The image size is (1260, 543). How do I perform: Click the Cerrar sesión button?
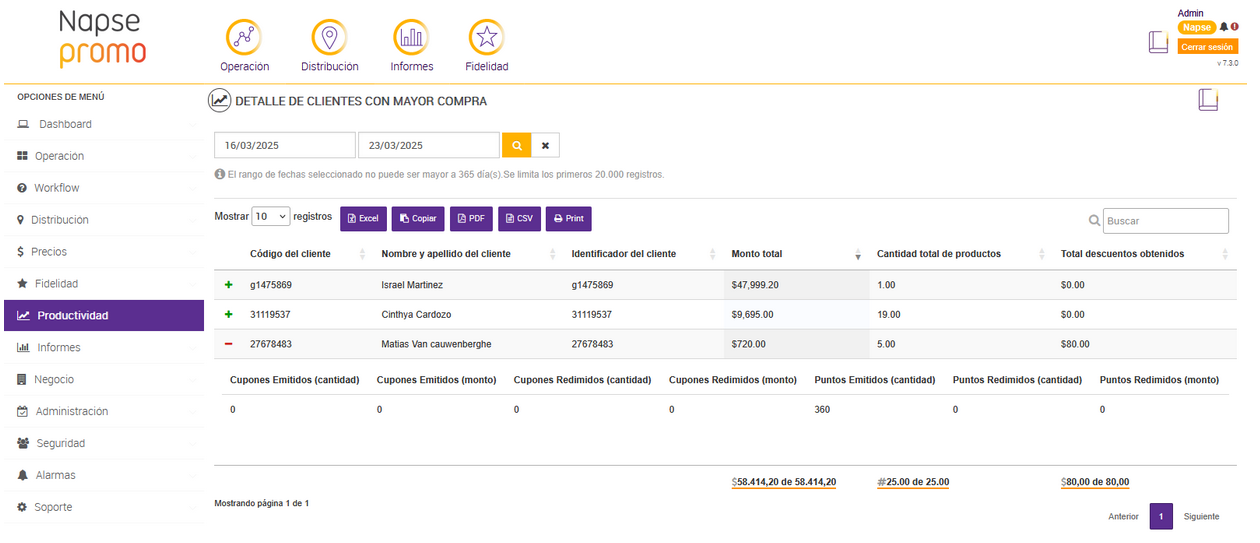point(1207,47)
